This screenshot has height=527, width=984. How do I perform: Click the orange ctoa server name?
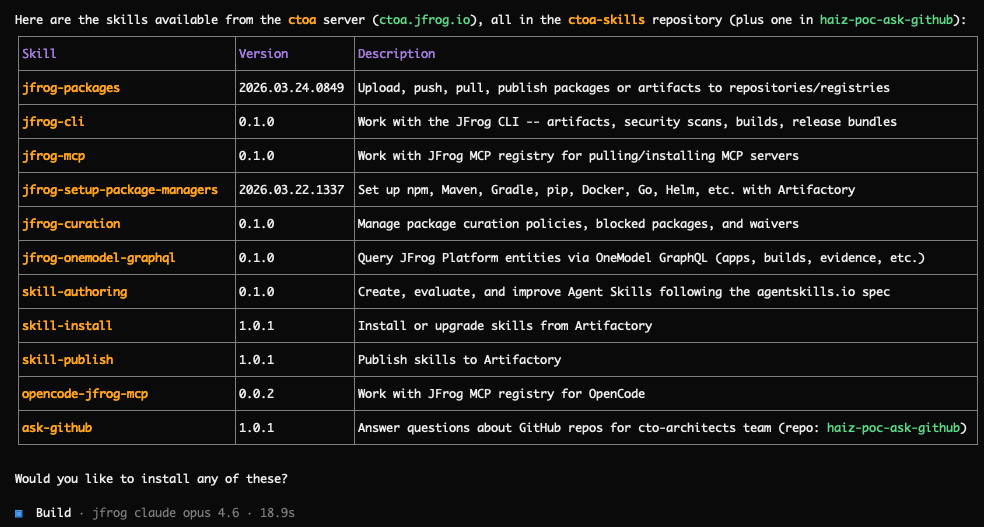coord(302,19)
